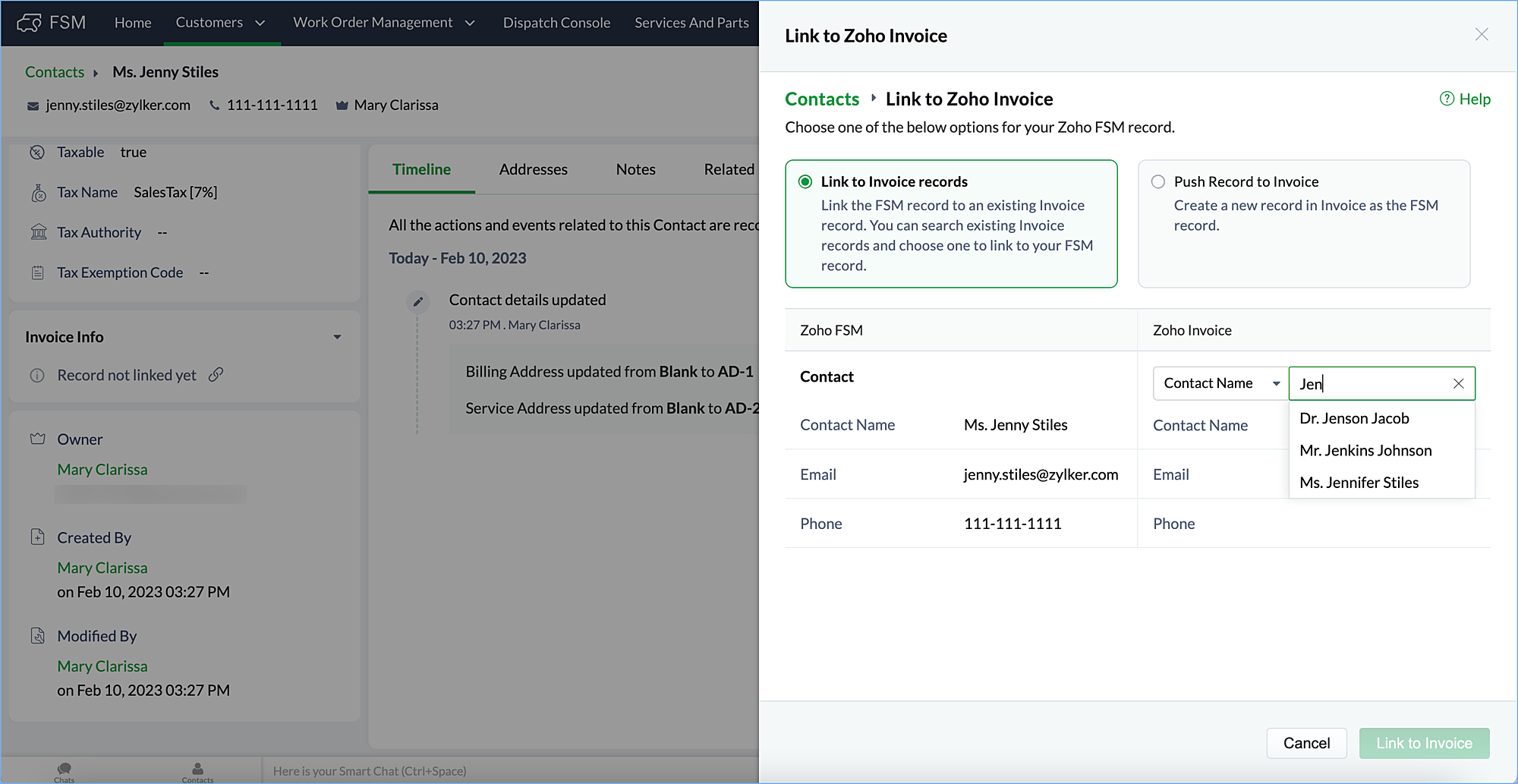
Task: Click the phone icon next to 111-111-1111
Action: [215, 105]
